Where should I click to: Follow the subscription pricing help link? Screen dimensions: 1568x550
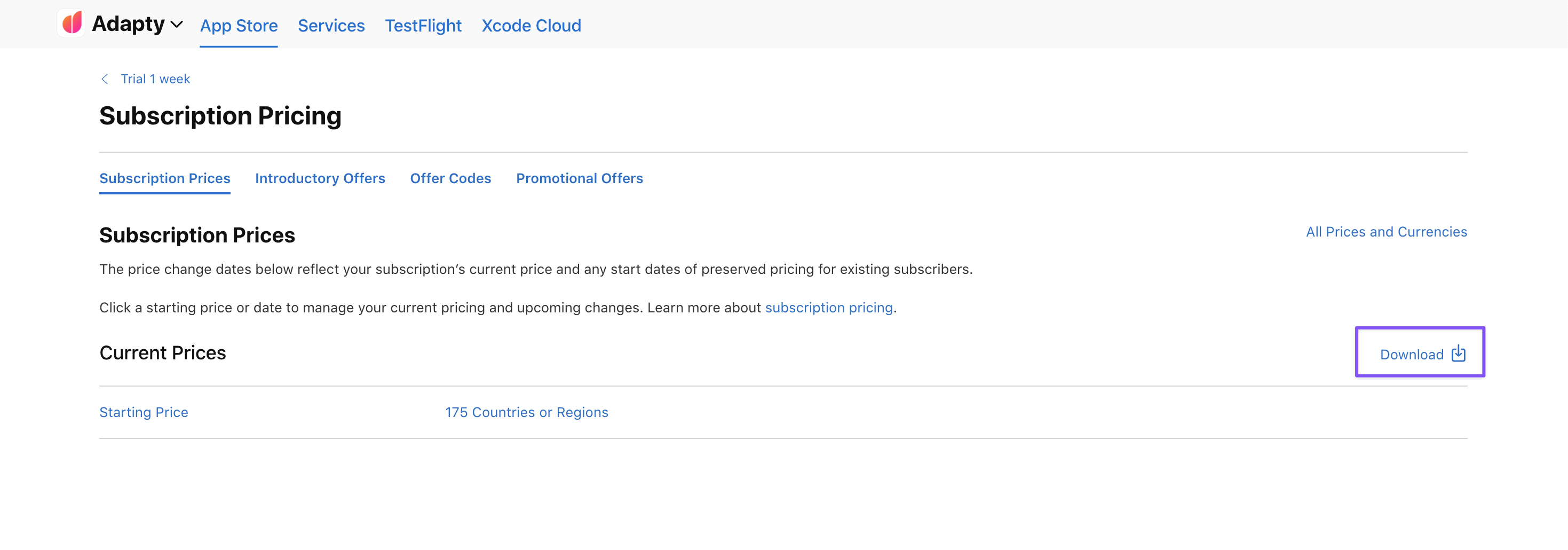[x=828, y=308]
